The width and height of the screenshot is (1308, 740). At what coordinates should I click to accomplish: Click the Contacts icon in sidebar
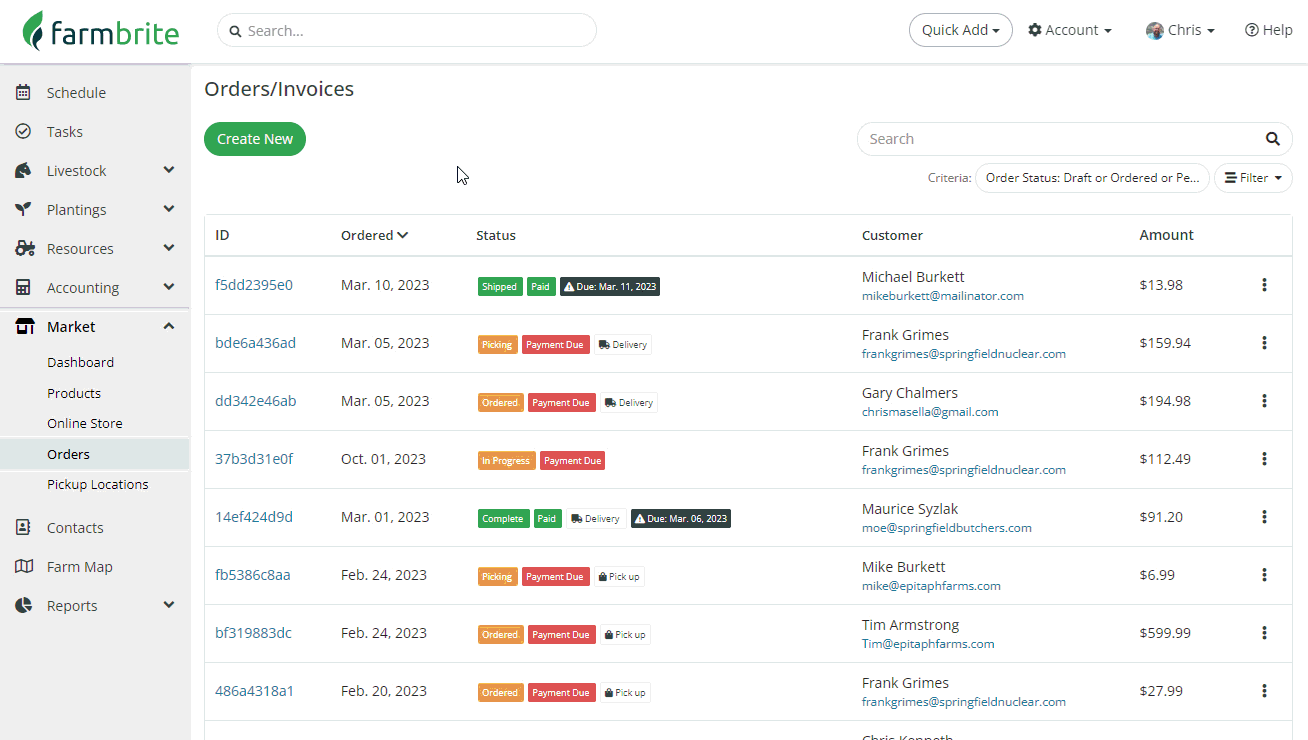(24, 528)
